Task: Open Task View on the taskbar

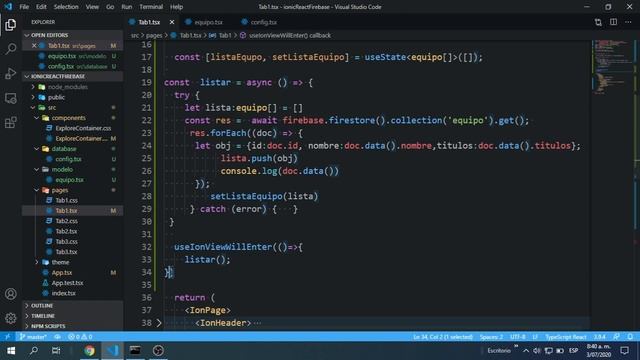Action: coord(56,351)
